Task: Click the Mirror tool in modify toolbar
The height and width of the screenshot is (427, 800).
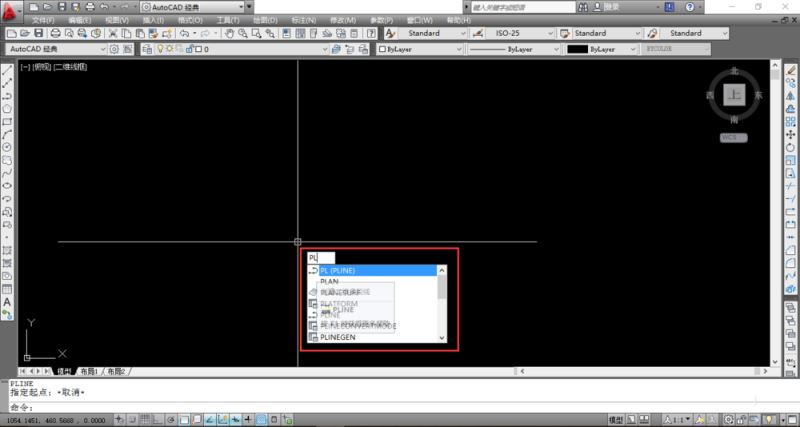Action: coord(791,96)
